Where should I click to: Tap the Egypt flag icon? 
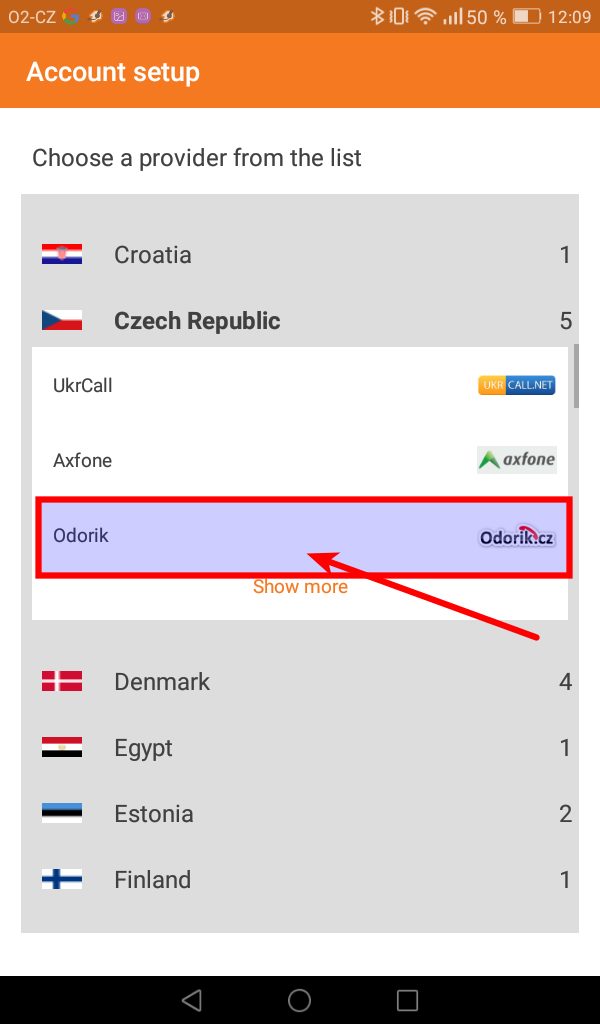click(x=62, y=748)
